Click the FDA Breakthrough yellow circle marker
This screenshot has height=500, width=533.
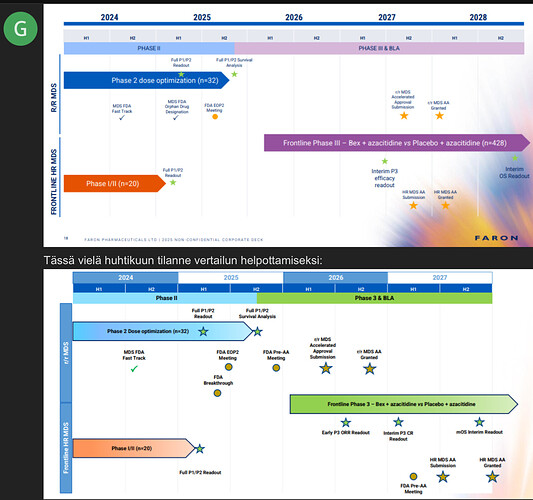click(217, 393)
